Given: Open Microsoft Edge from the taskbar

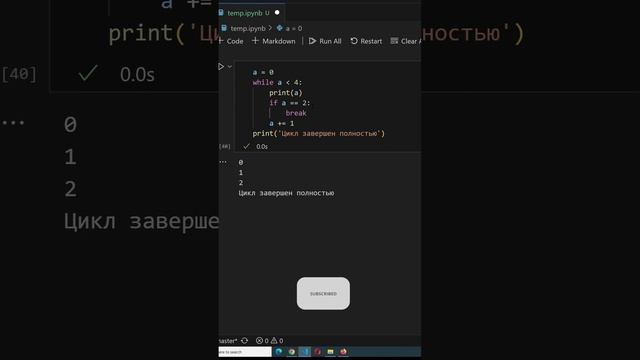Looking at the screenshot, I should click(279, 351).
